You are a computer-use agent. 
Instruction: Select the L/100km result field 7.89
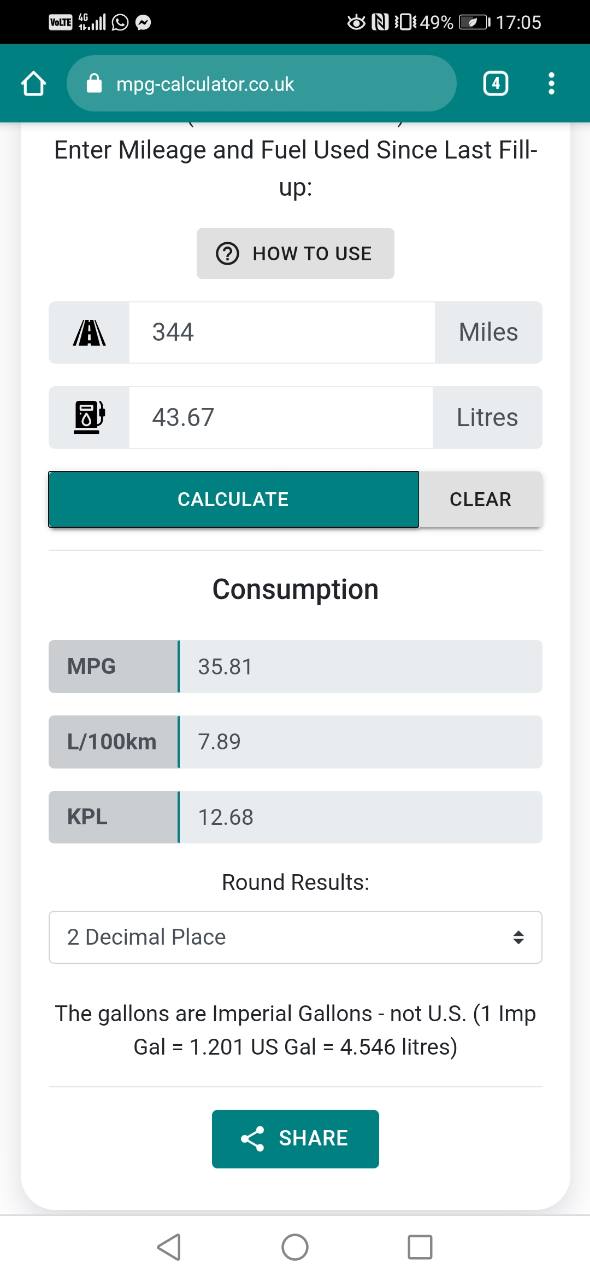[x=360, y=741]
